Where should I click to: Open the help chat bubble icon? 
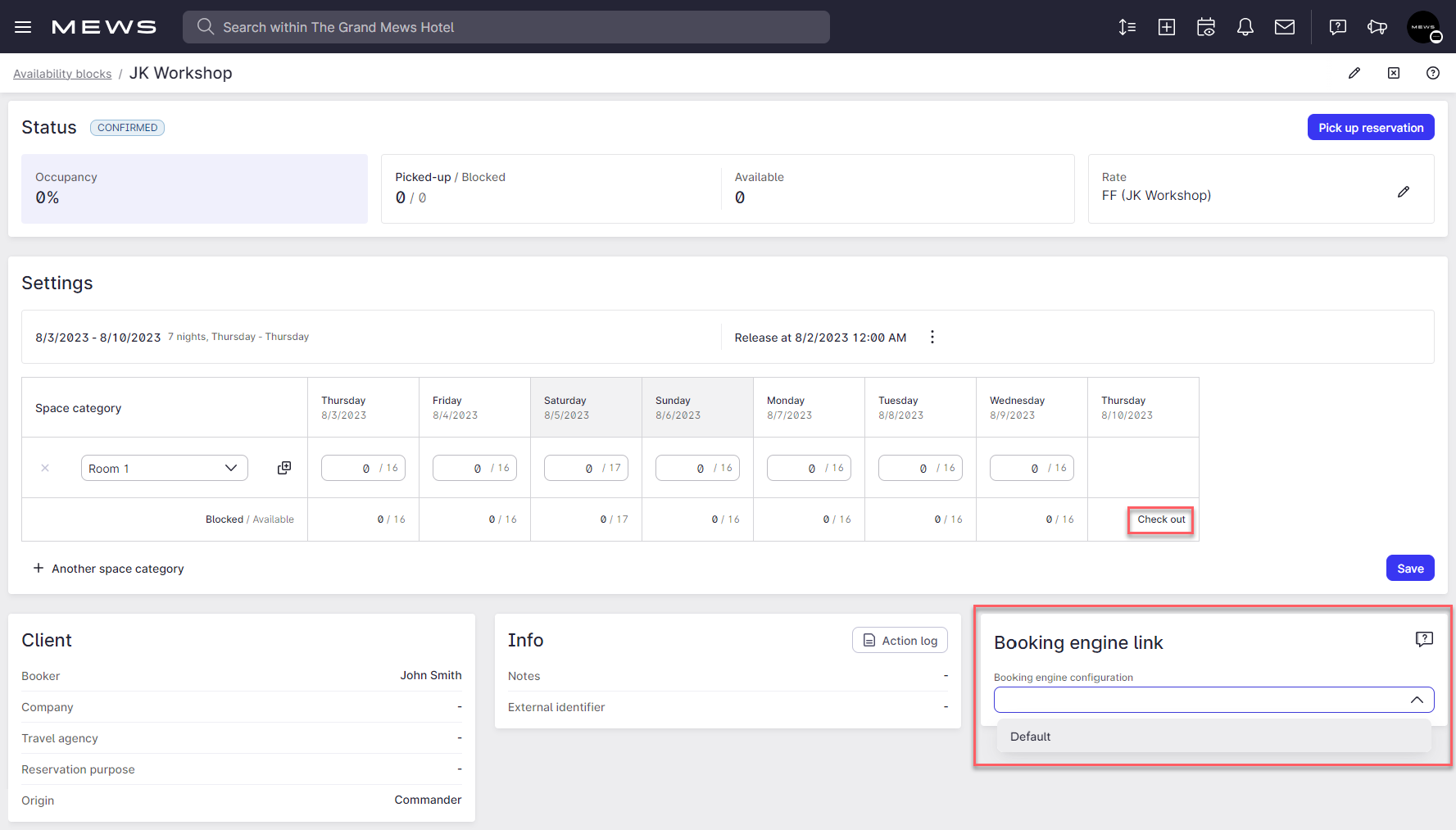point(1337,26)
